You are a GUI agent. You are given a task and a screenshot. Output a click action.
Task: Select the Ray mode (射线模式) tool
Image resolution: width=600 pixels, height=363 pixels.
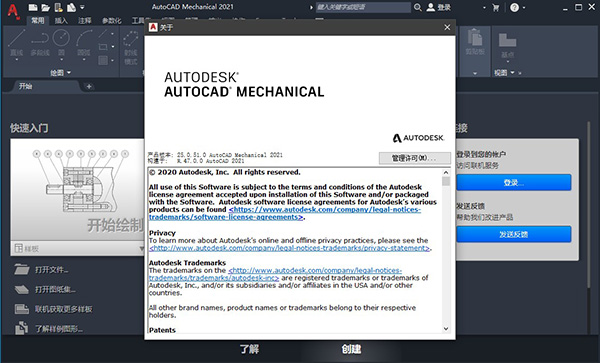click(130, 47)
